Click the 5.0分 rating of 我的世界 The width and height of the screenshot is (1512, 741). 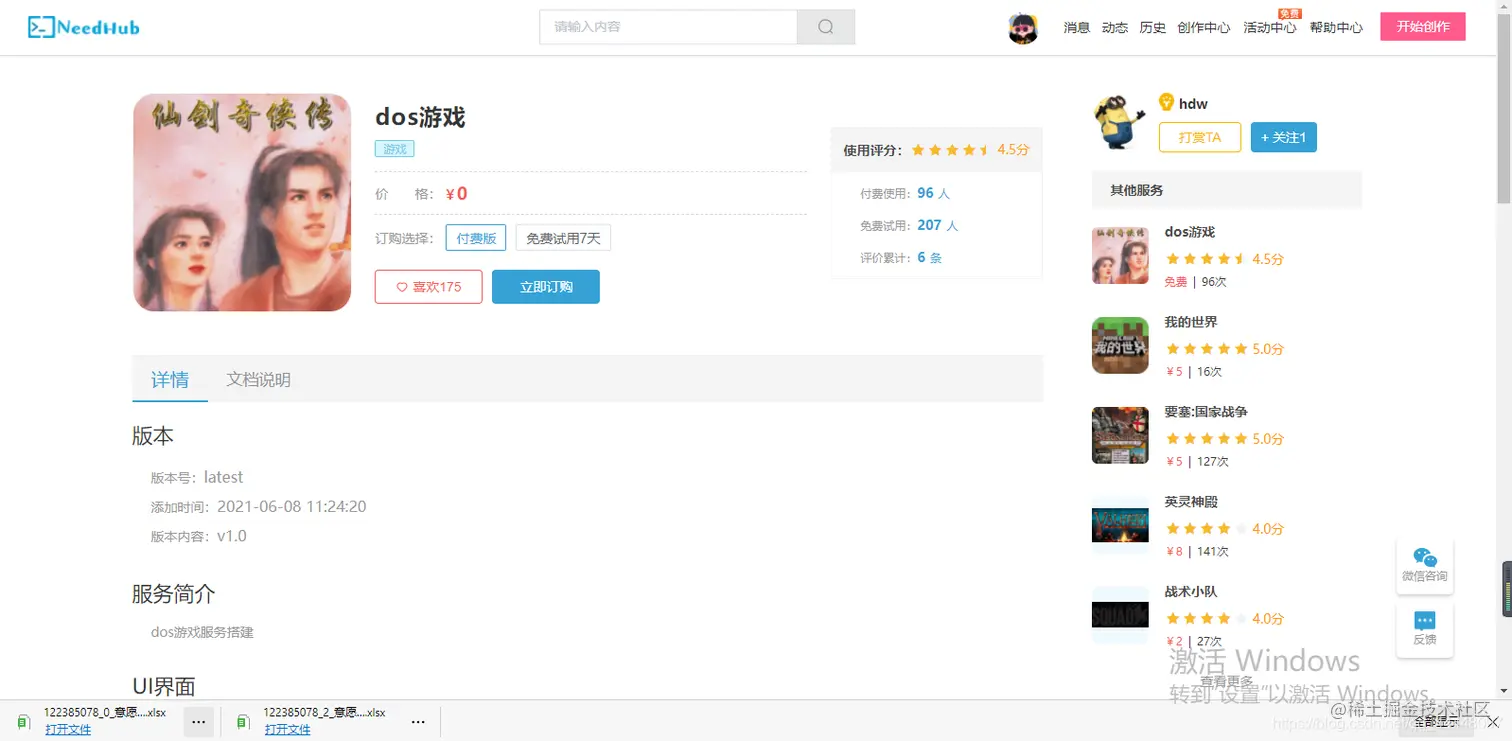click(x=1268, y=349)
